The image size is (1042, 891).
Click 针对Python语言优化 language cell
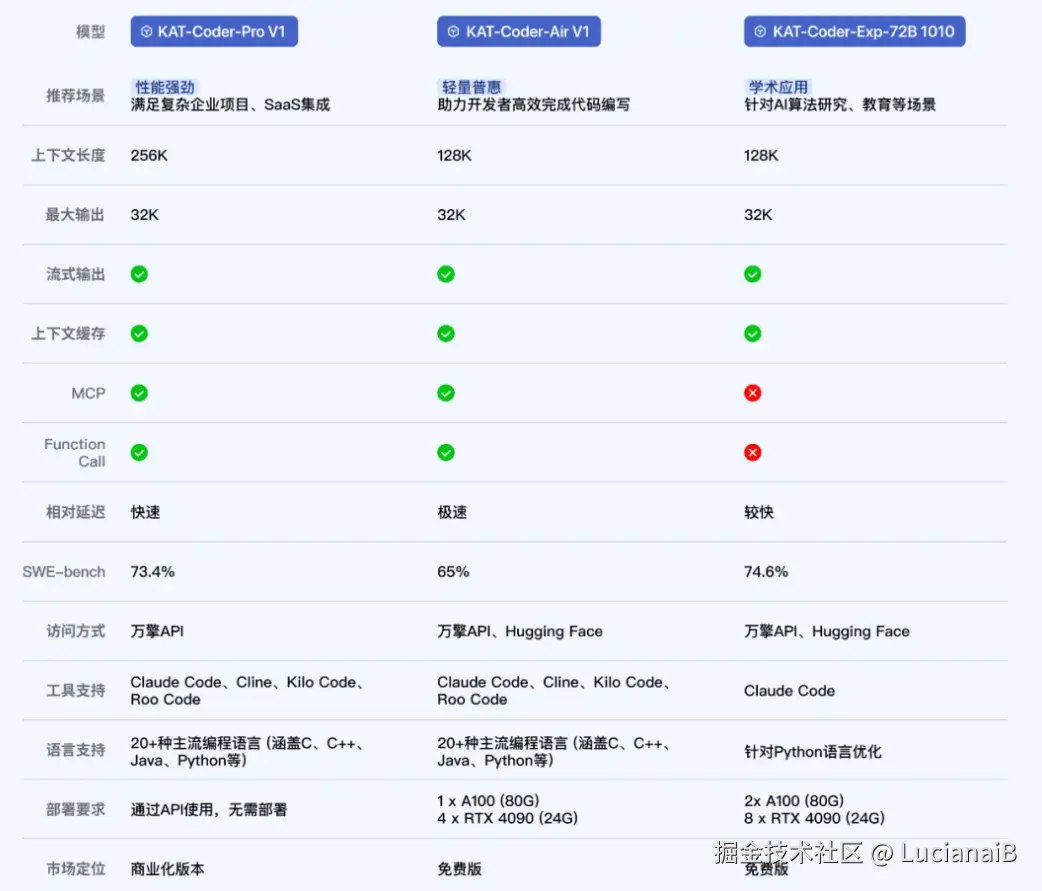coord(813,751)
